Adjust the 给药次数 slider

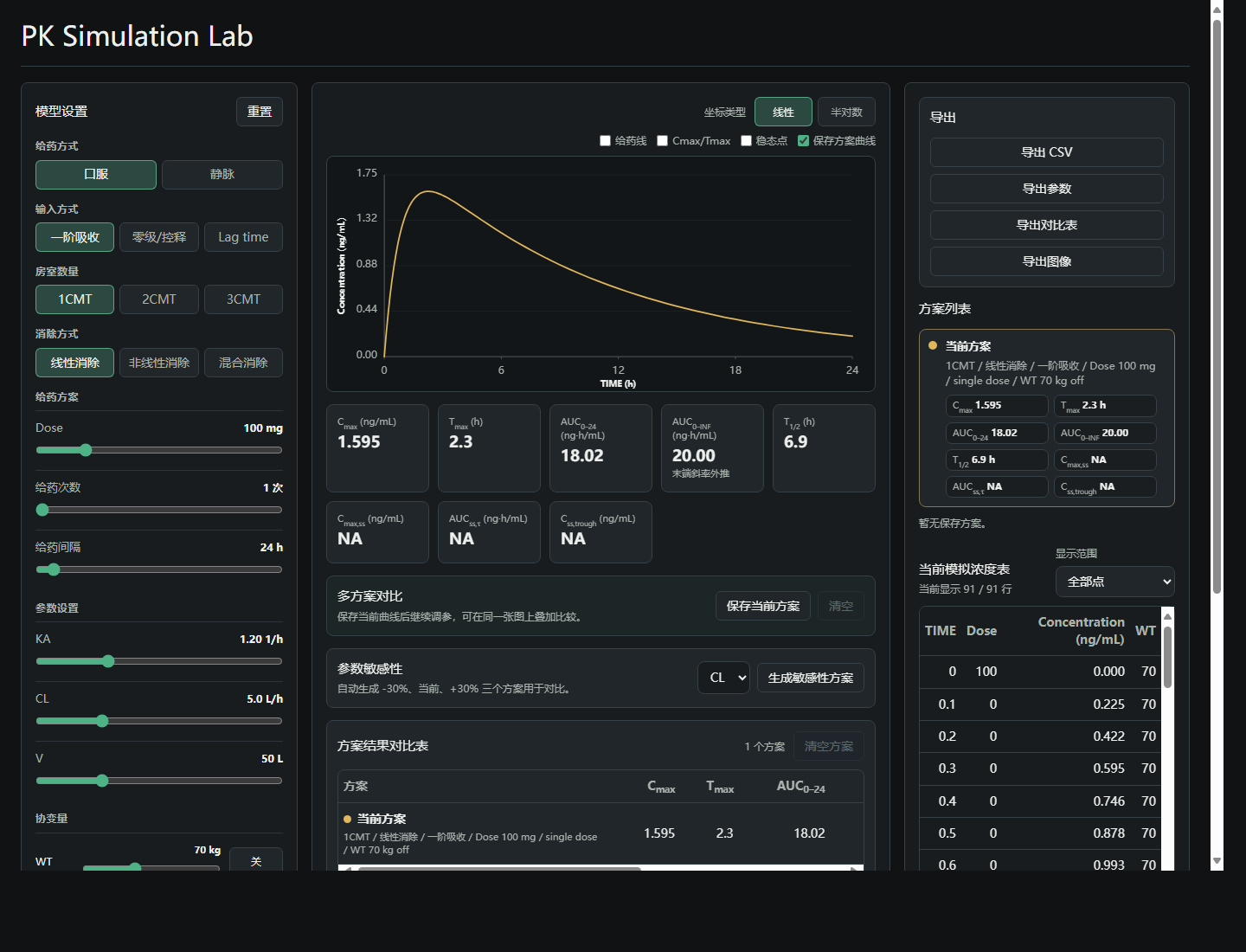pyautogui.click(x=159, y=510)
